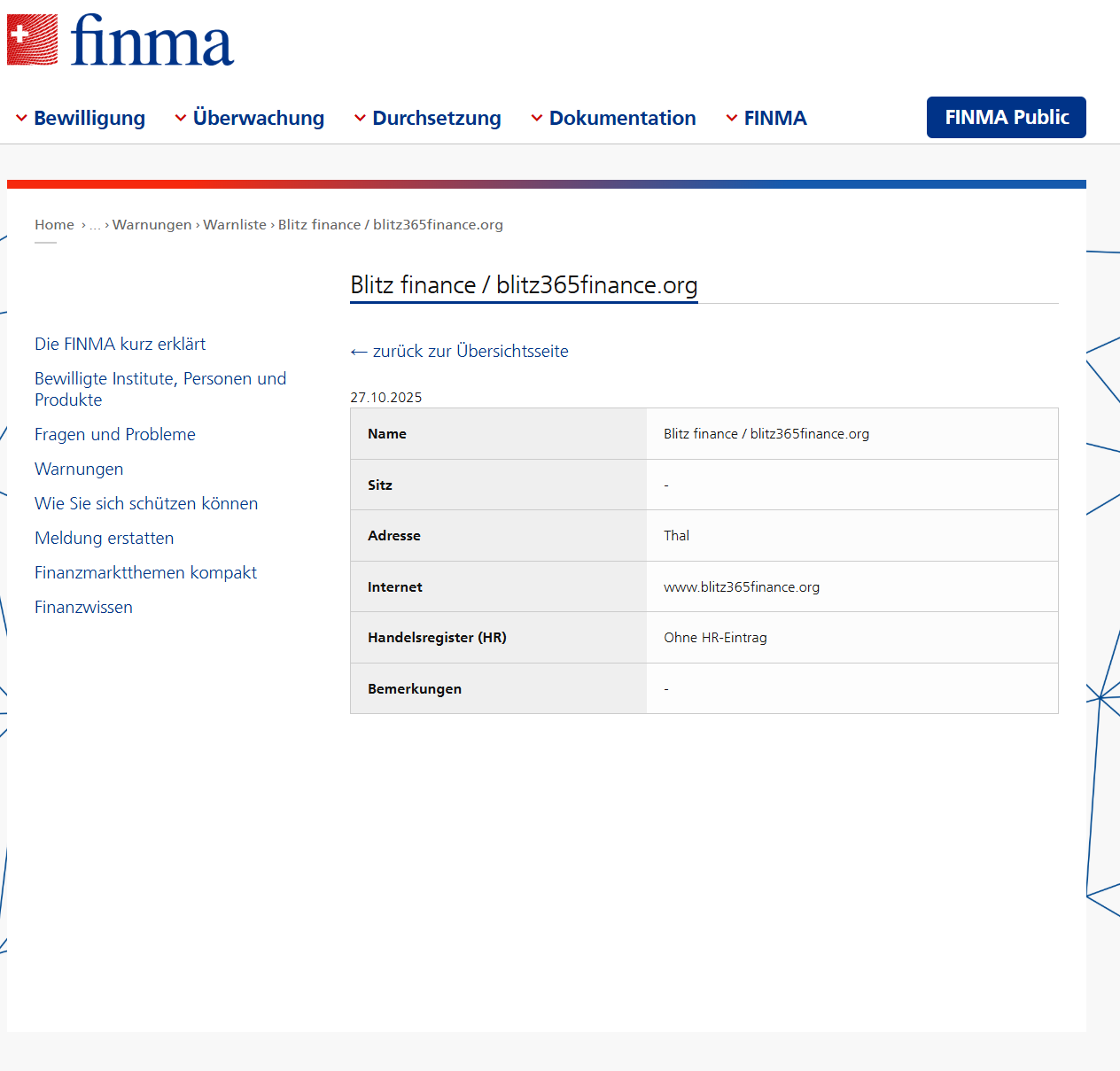Image resolution: width=1120 pixels, height=1071 pixels.
Task: Go back via zurück zur Übersichtsseite
Action: point(459,351)
